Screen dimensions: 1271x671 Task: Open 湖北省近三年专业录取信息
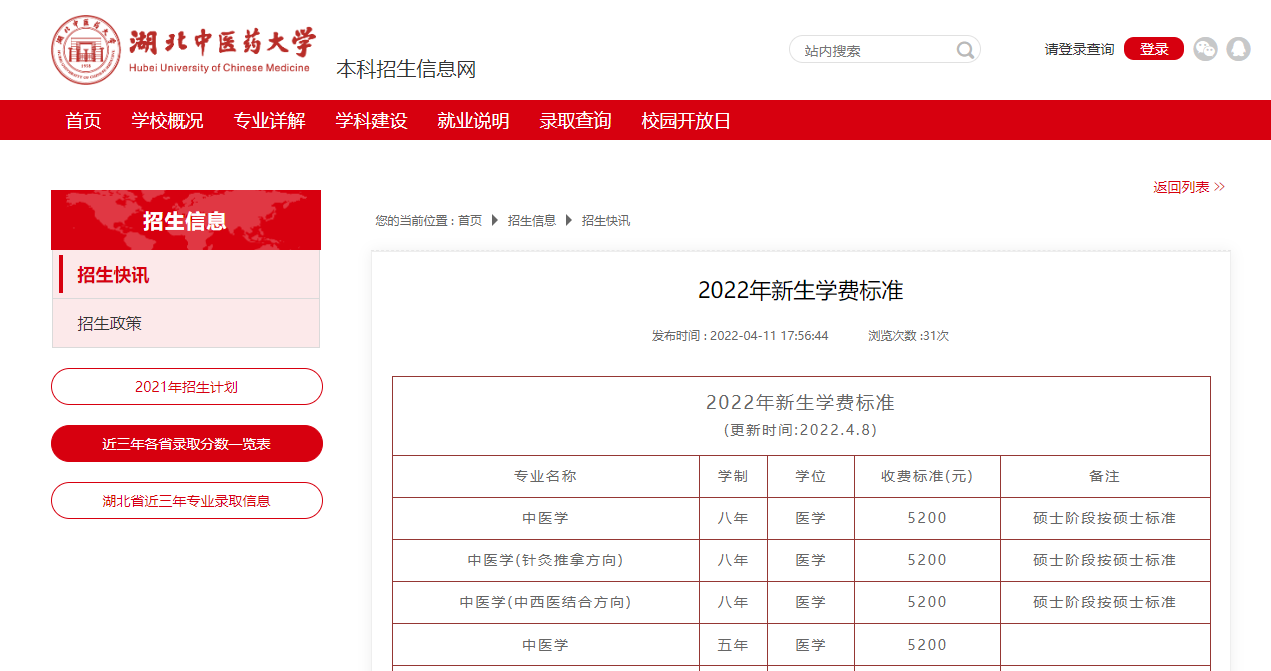coord(186,500)
